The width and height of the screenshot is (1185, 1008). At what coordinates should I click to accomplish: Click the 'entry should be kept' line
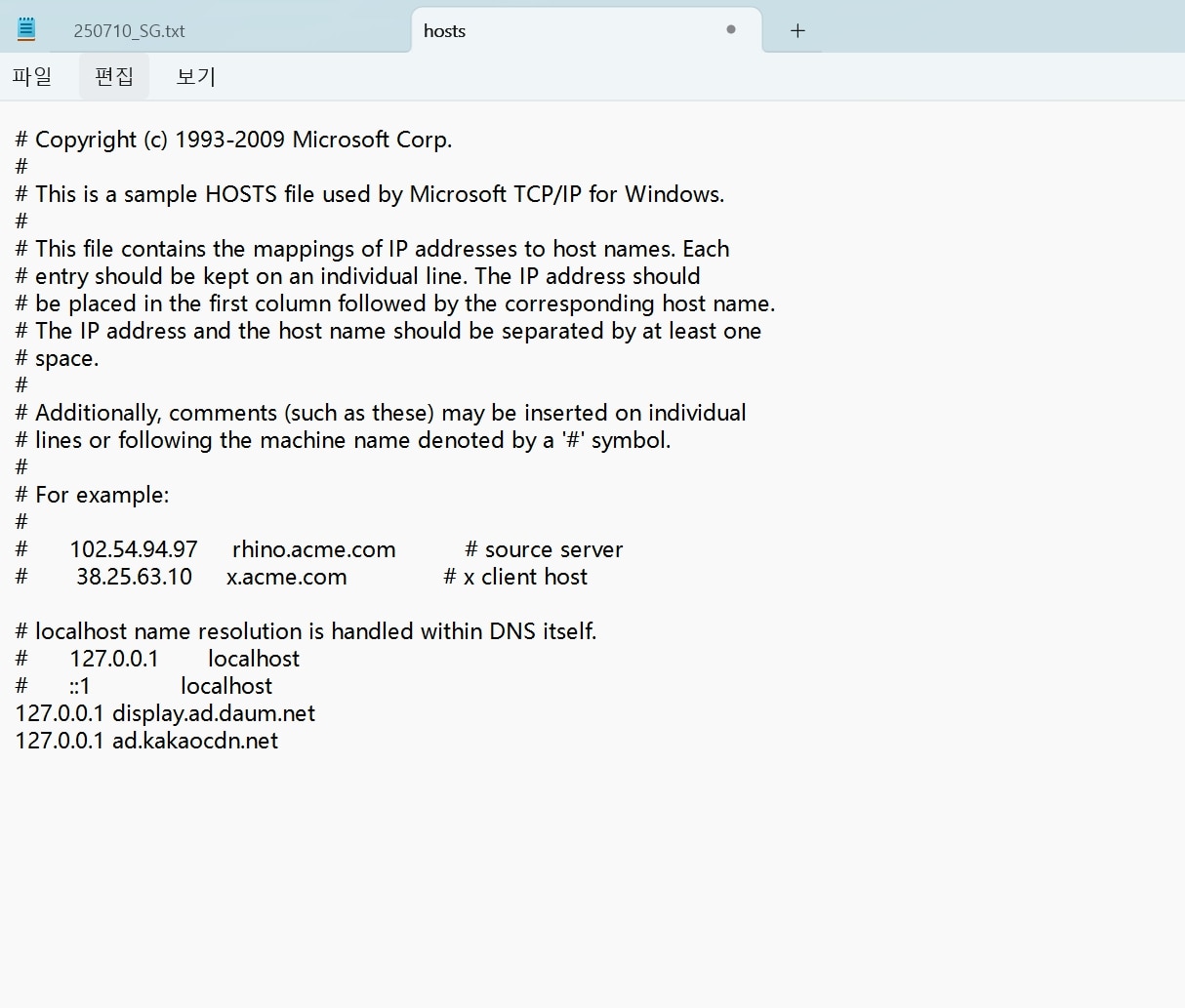tap(358, 276)
